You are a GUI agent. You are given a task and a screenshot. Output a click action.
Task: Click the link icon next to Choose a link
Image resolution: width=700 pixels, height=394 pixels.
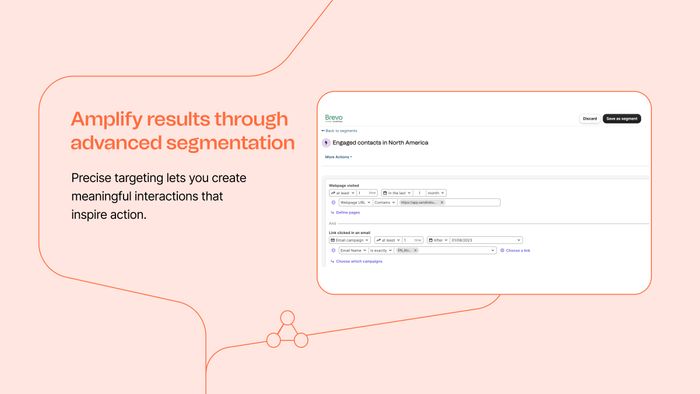click(502, 250)
